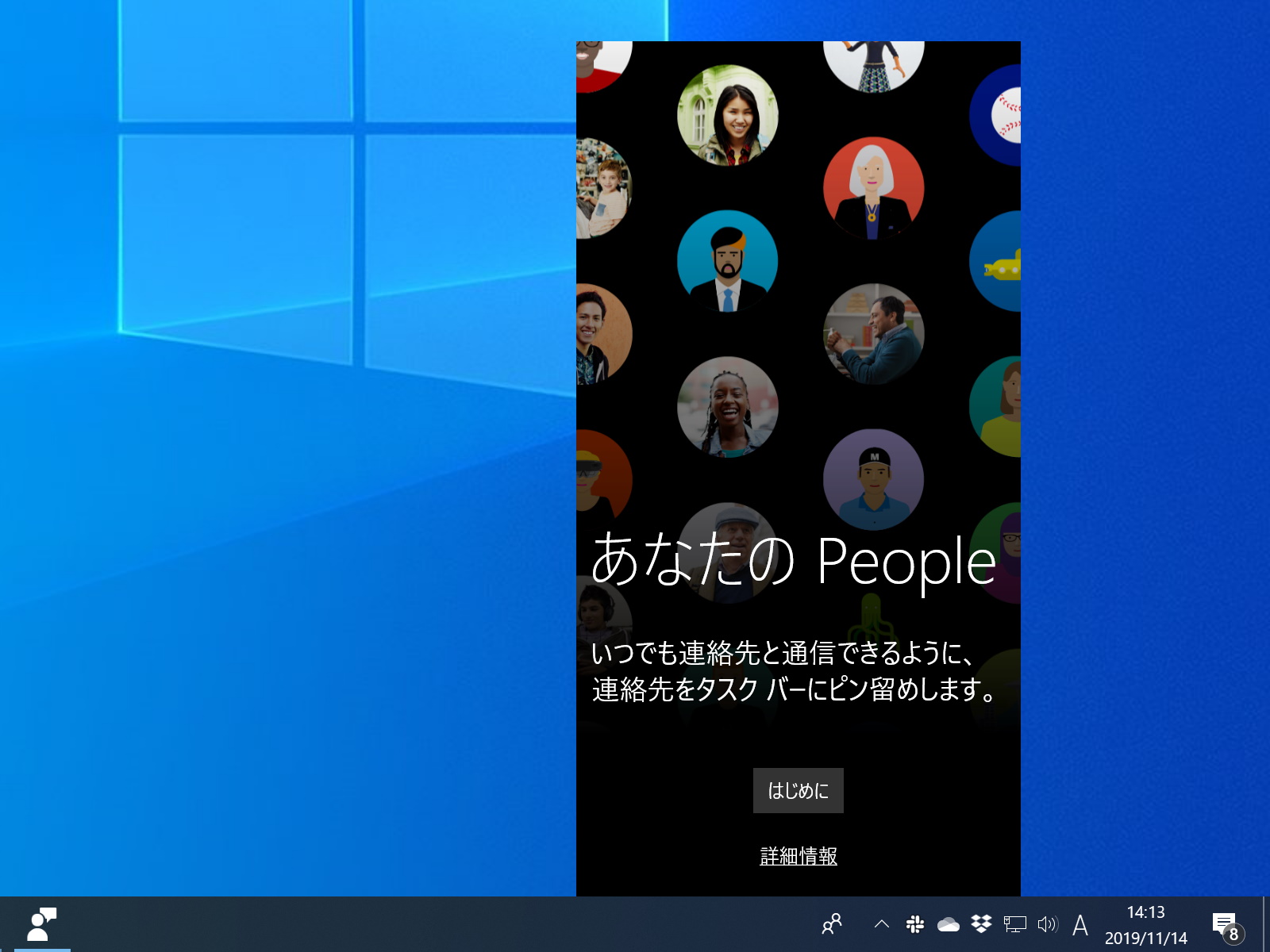Expand hidden icons with the tray chevron
Viewport: 1270px width, 952px height.
click(x=881, y=924)
